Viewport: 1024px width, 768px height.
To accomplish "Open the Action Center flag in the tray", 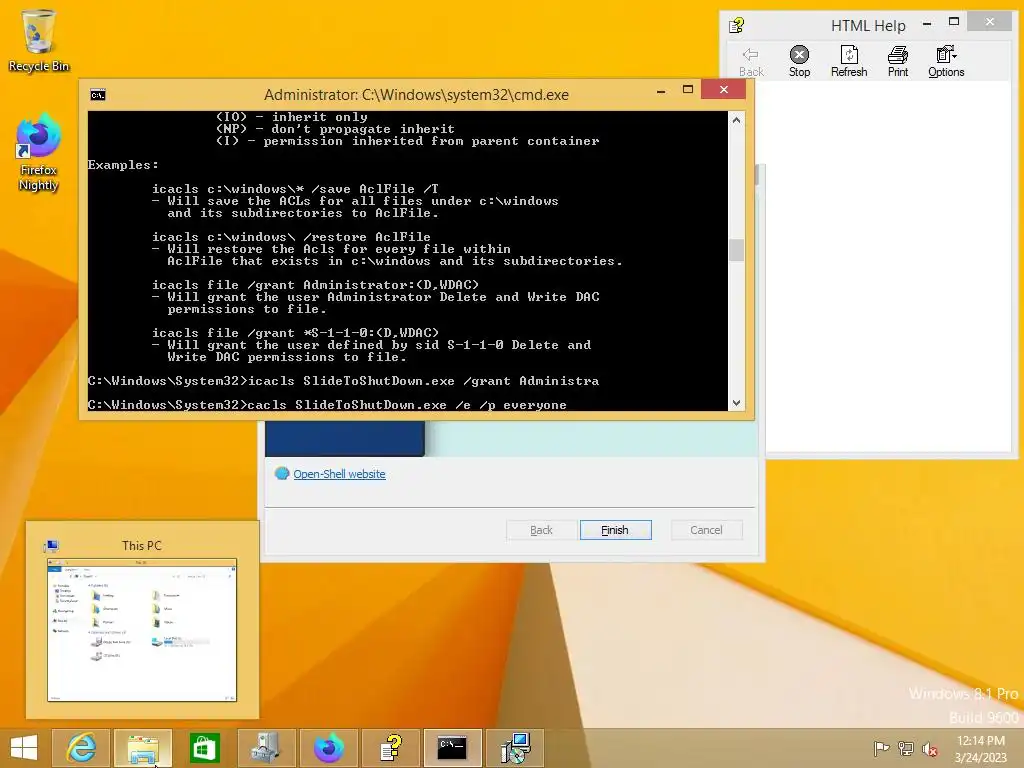I will (881, 748).
